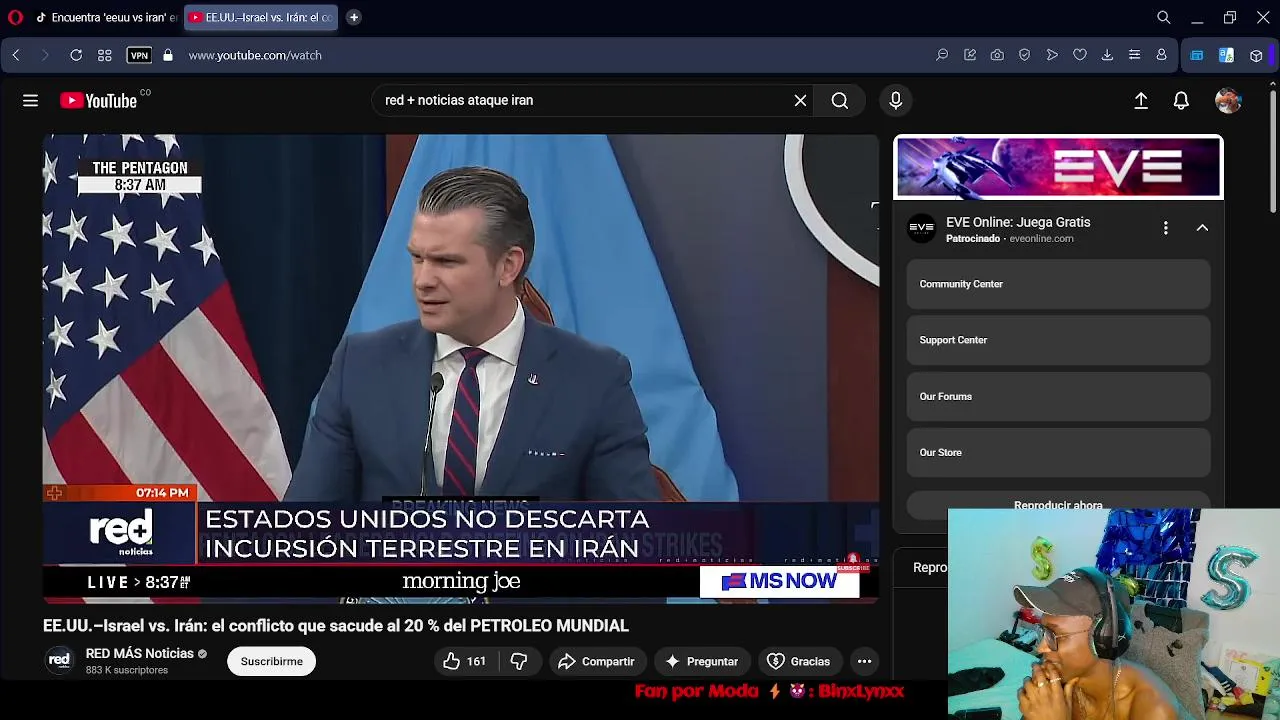
Task: Toggle the Opera VPN badge
Action: coord(139,55)
